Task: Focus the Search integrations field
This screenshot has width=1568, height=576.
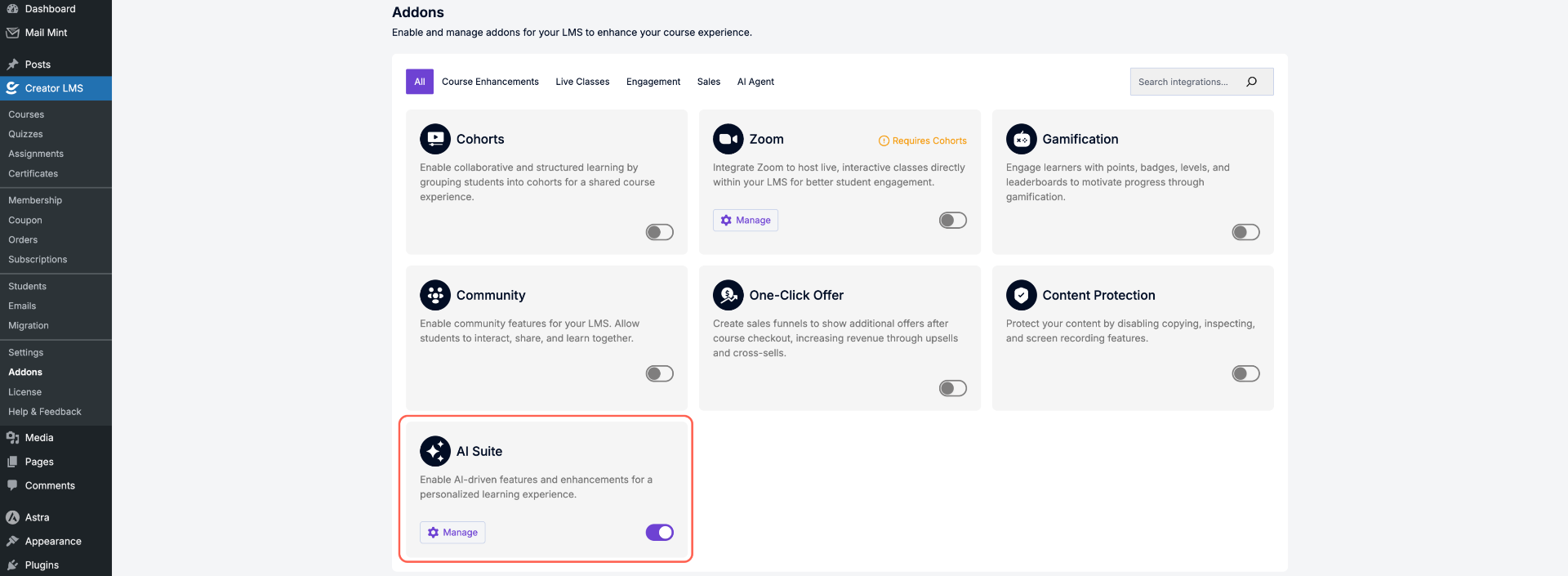Action: point(1201,82)
